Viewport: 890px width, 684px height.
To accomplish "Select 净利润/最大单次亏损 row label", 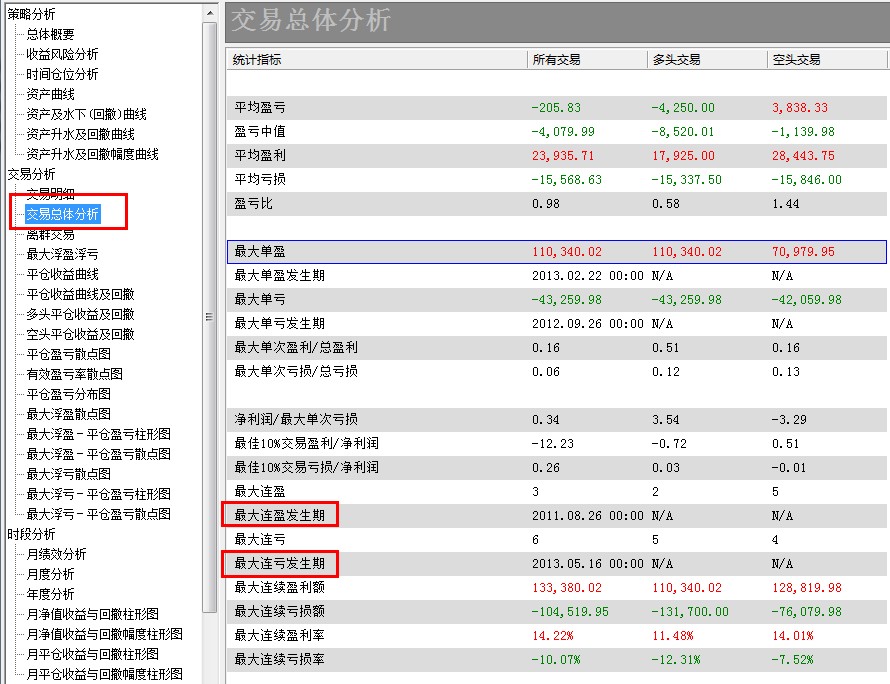I will [x=296, y=419].
